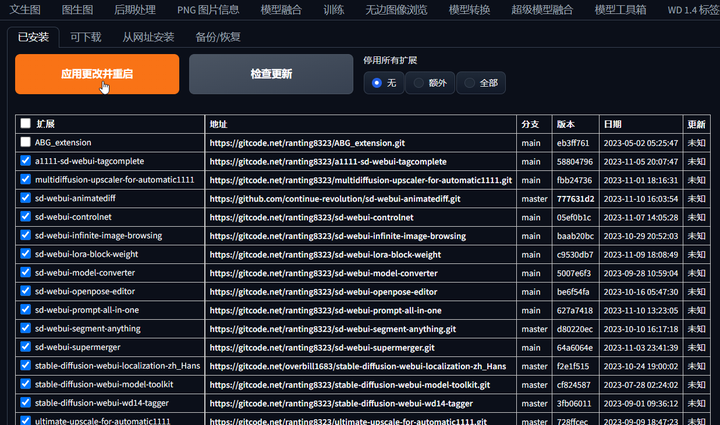
Task: Uncheck stable-diffusion-webui-wd14-tagger extension
Action: pos(26,402)
